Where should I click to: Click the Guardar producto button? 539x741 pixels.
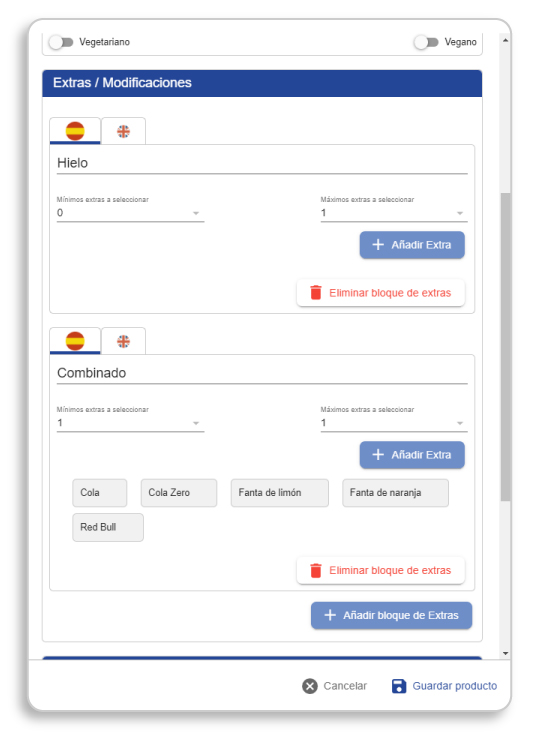tap(445, 686)
